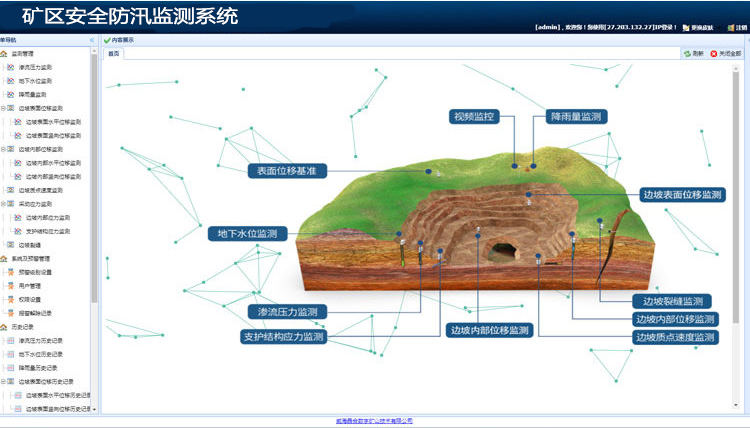Collapse the 边坡内部位移监测 tree node

(4, 149)
